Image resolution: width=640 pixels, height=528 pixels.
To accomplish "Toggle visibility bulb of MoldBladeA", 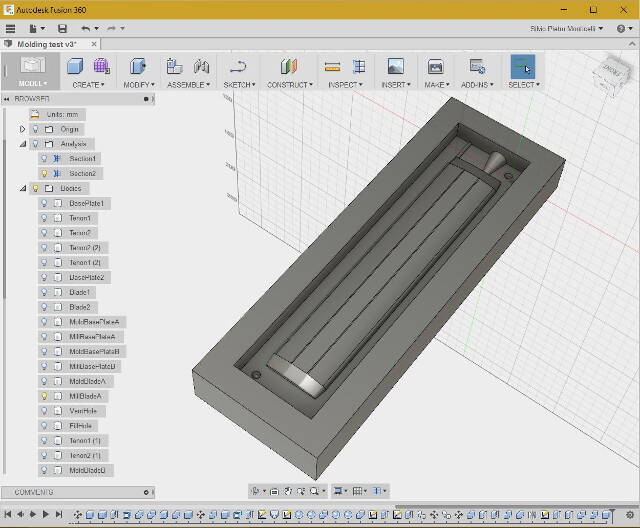I will point(44,381).
